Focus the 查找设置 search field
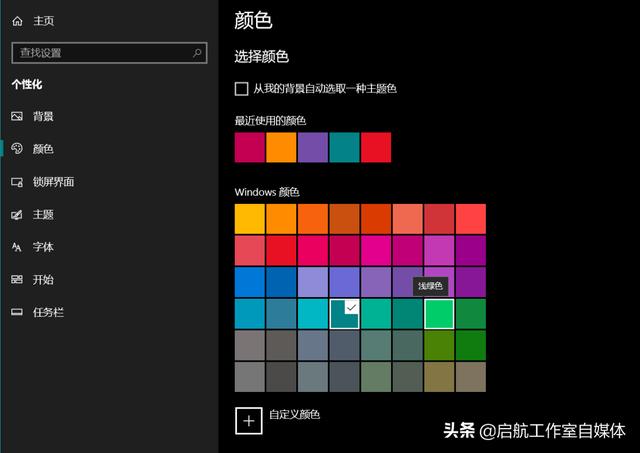Viewport: 640px width, 453px height. point(109,53)
